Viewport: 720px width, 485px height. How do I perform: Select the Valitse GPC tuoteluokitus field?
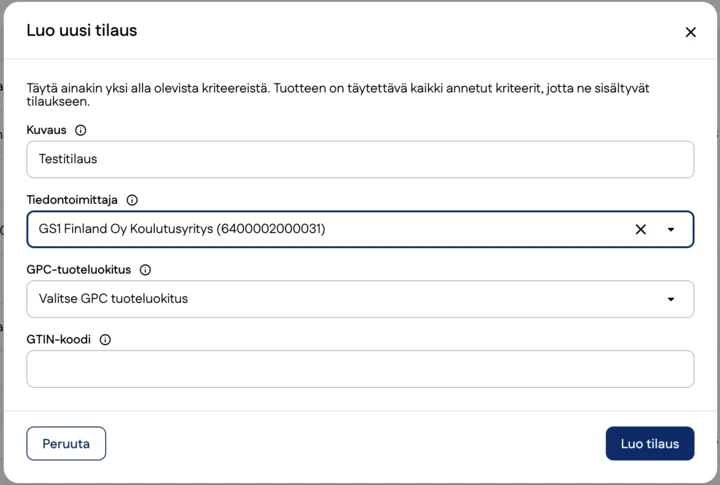click(360, 299)
